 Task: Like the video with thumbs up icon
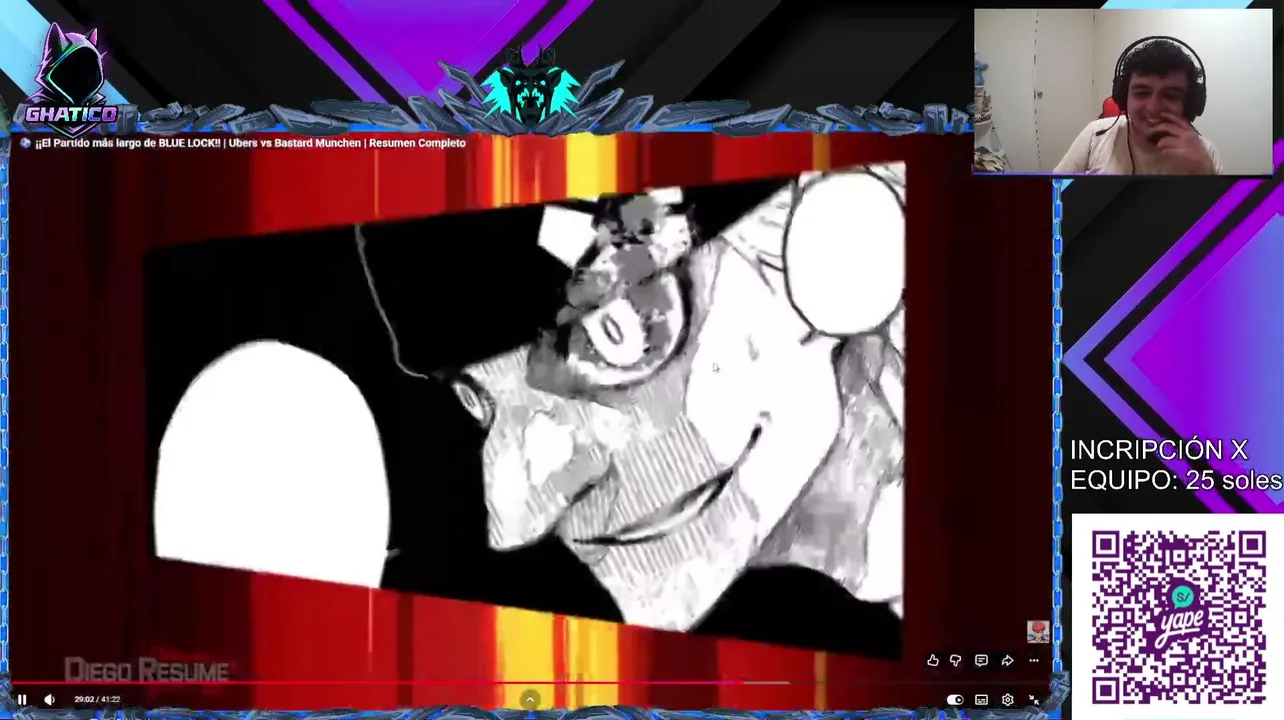pyautogui.click(x=933, y=660)
